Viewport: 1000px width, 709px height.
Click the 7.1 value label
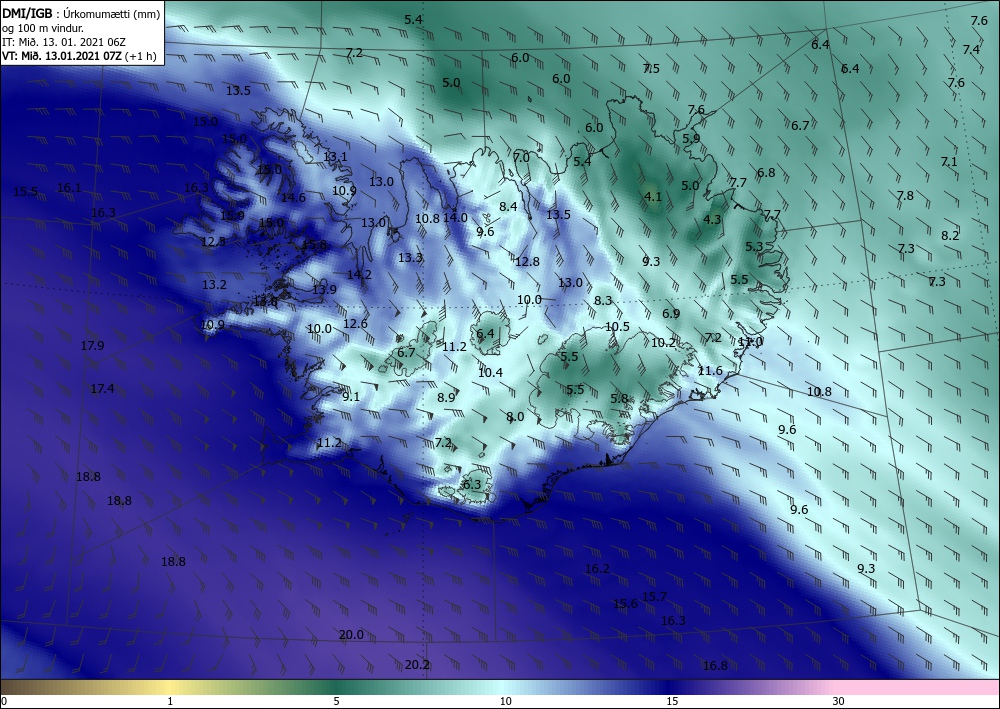949,162
